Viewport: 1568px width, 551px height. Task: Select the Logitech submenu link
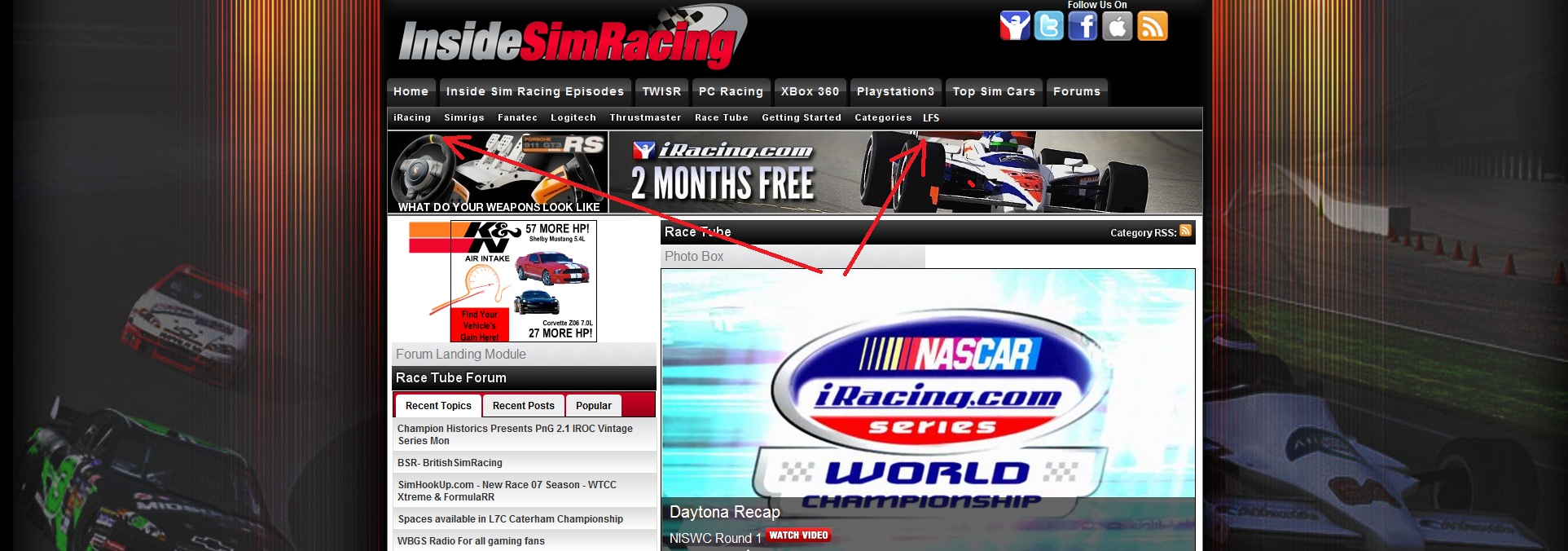pos(573,118)
